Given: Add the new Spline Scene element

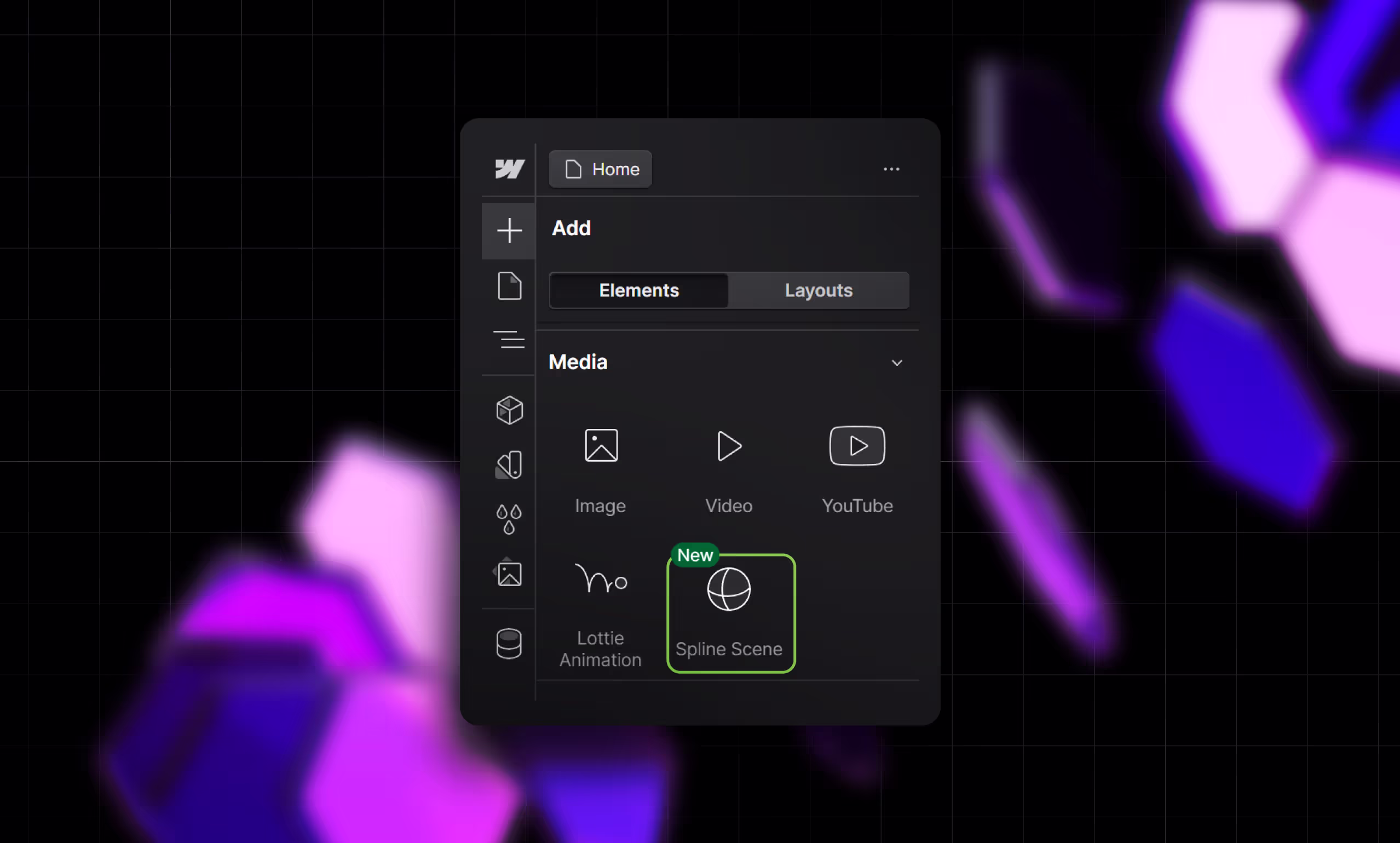Looking at the screenshot, I should [x=731, y=613].
